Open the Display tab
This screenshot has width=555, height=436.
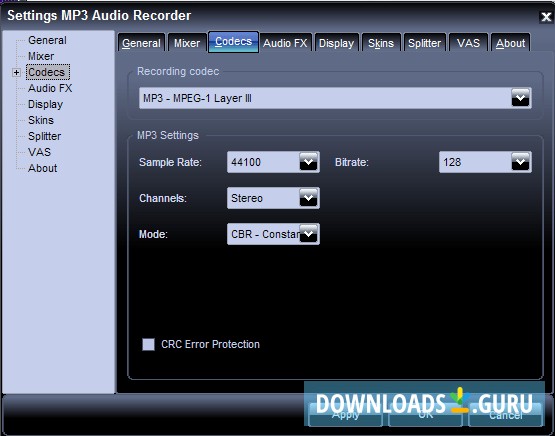(x=337, y=43)
